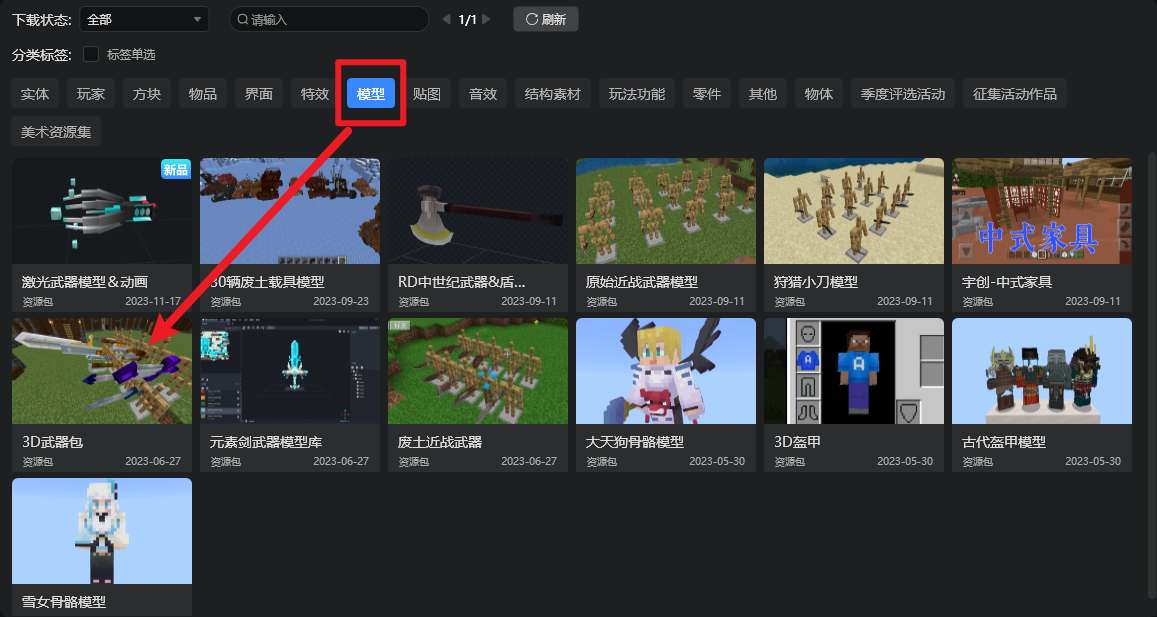Click the 宇创-中式家具 title text
This screenshot has width=1157, height=617.
(x=1007, y=282)
